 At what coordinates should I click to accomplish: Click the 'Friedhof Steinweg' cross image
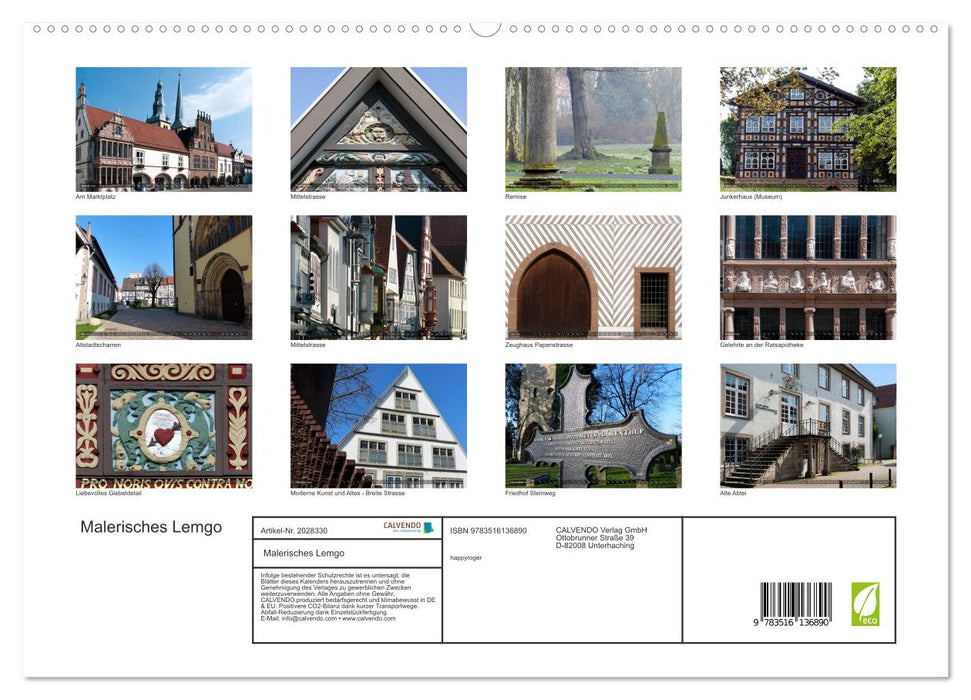pyautogui.click(x=593, y=424)
